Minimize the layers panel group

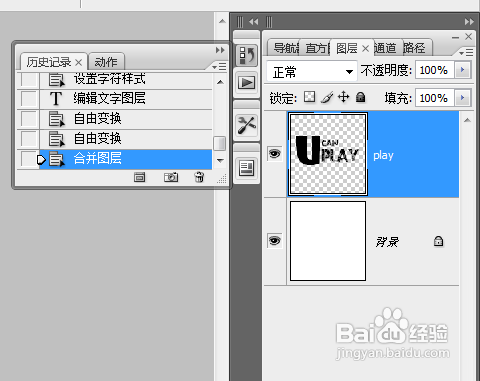(x=455, y=38)
